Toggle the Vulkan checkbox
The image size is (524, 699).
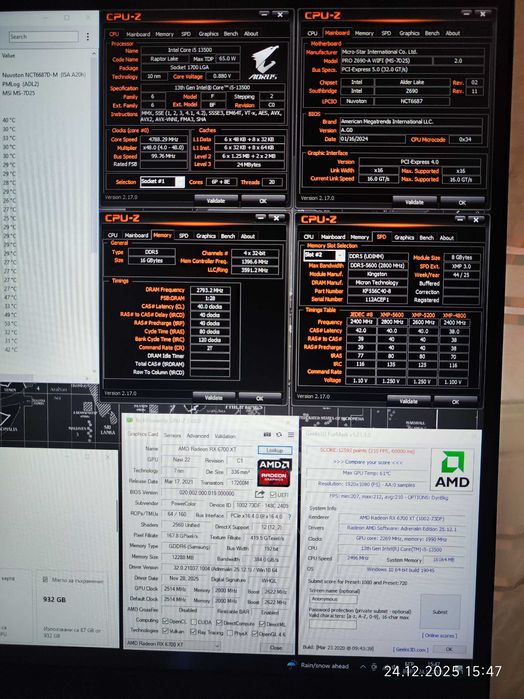[x=165, y=631]
